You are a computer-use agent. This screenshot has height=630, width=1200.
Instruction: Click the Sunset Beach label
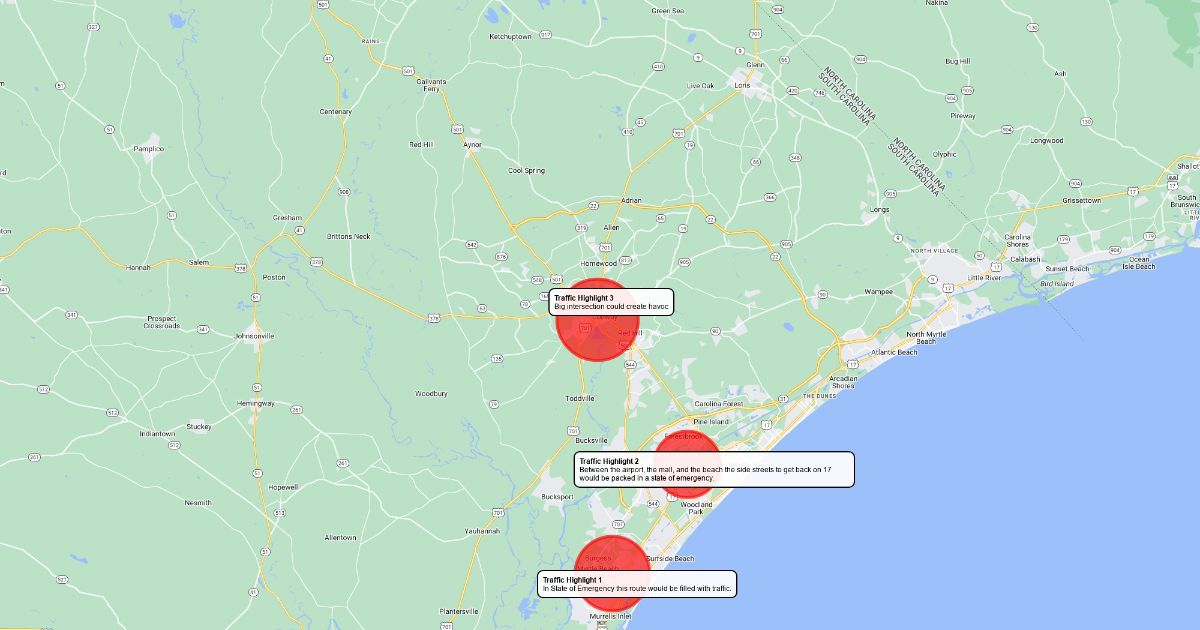1068,269
